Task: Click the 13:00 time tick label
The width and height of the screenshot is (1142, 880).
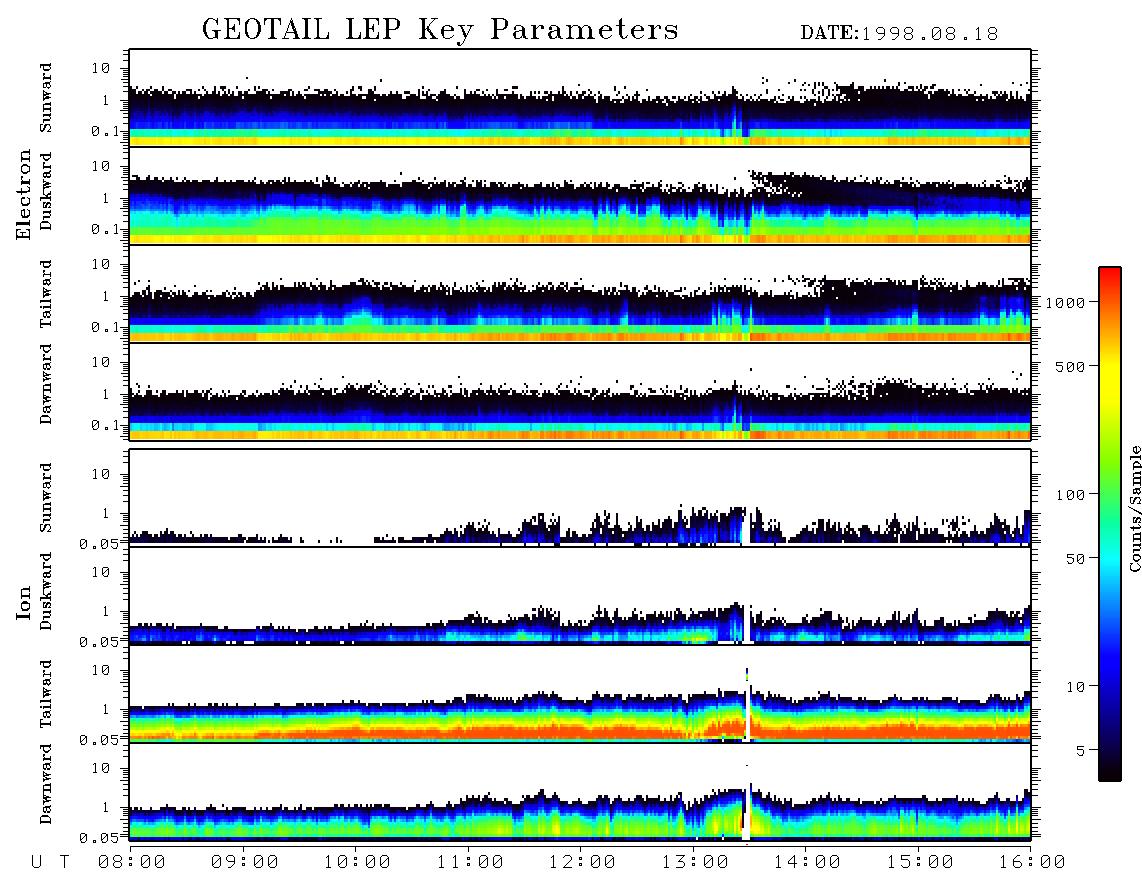Action: 695,862
